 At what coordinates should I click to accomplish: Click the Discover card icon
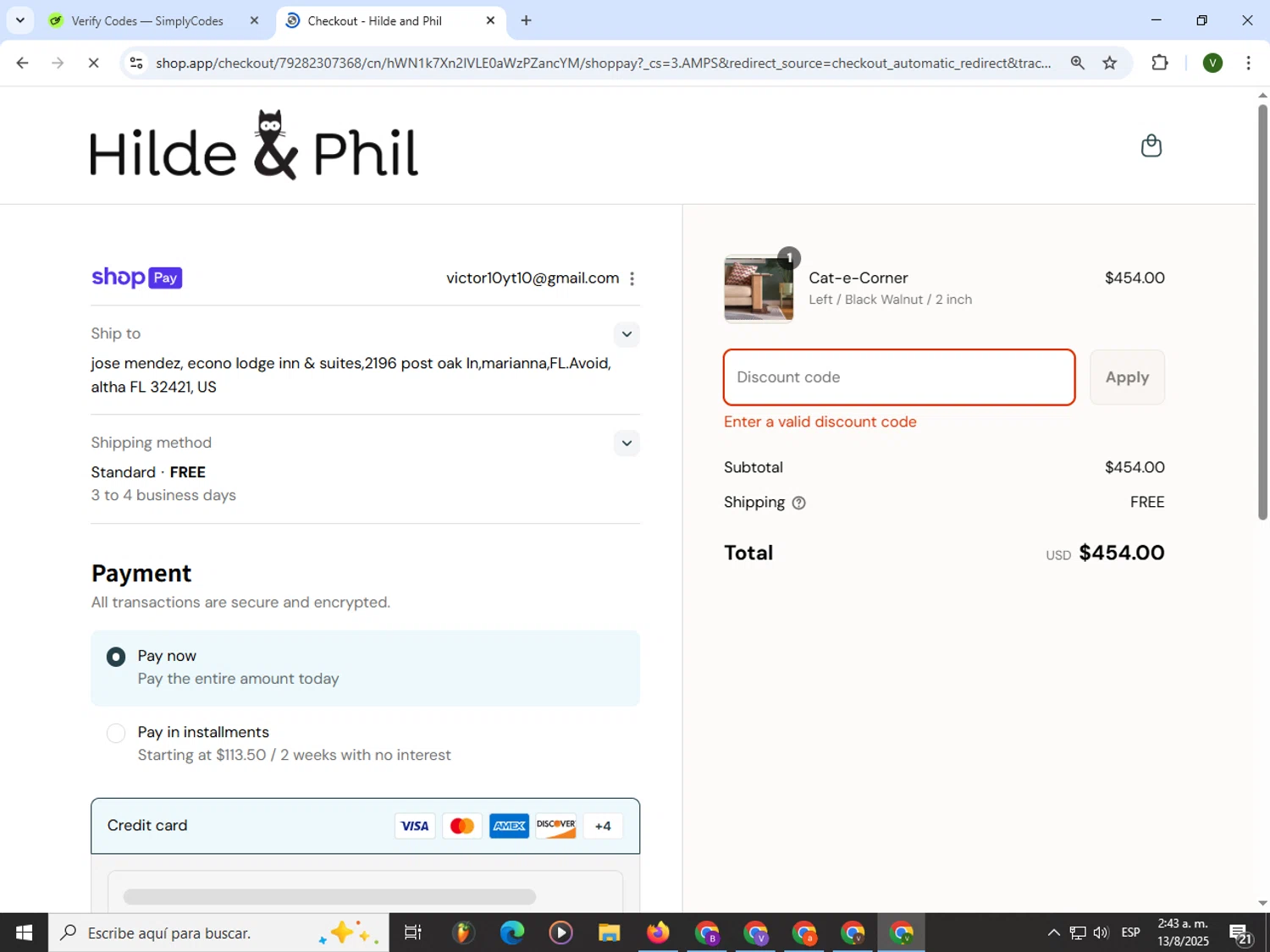point(556,826)
